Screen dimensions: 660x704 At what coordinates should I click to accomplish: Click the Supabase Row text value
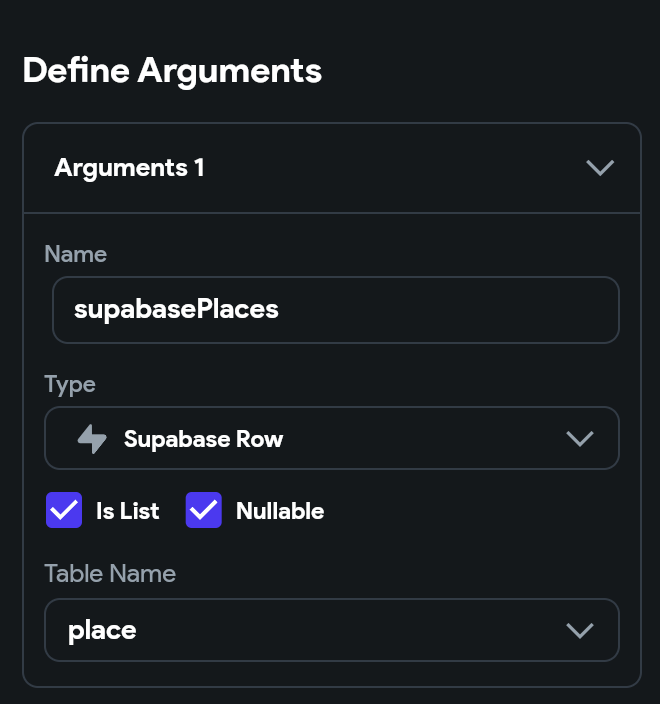click(203, 439)
